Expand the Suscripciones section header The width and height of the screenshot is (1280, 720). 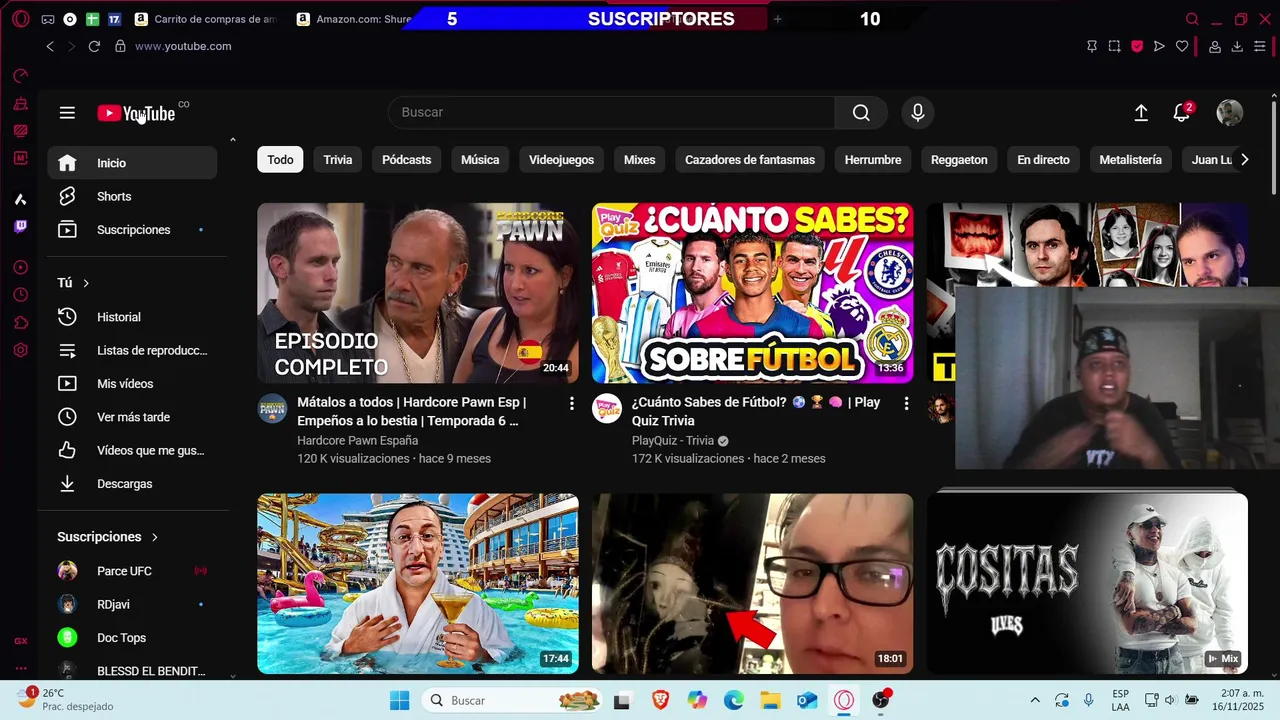tap(108, 537)
